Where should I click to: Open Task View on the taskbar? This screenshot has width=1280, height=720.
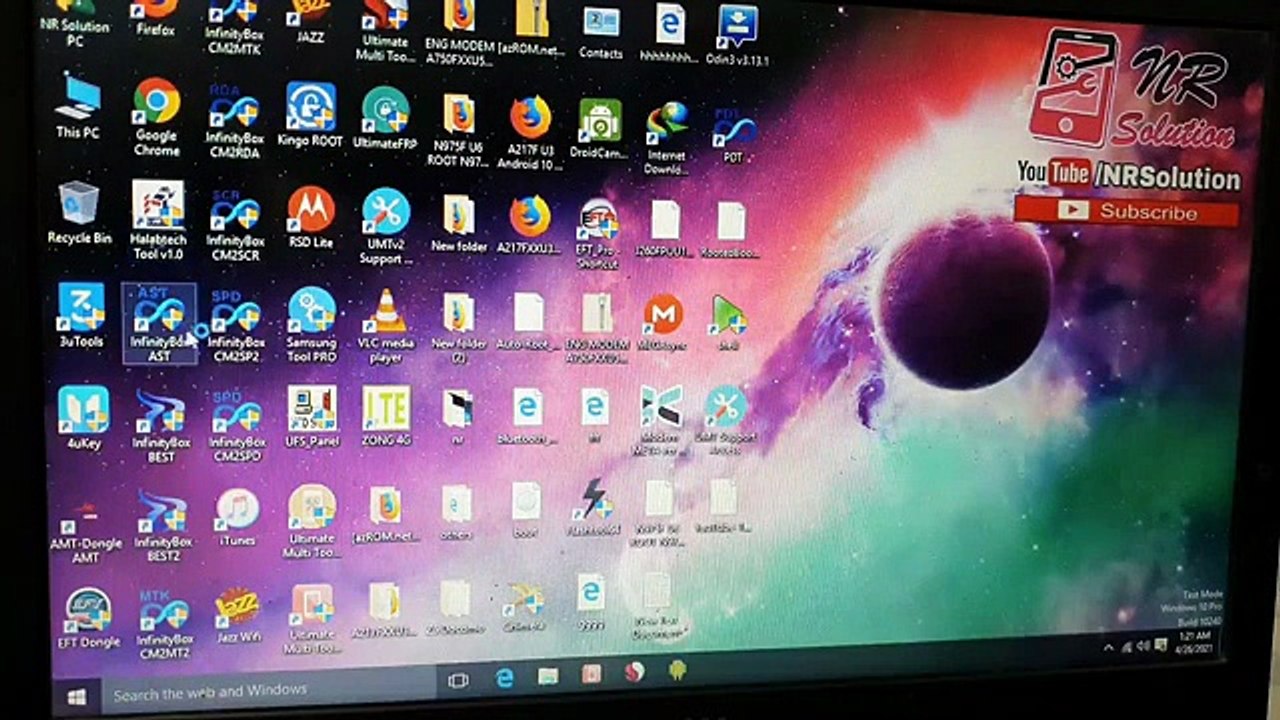click(459, 681)
